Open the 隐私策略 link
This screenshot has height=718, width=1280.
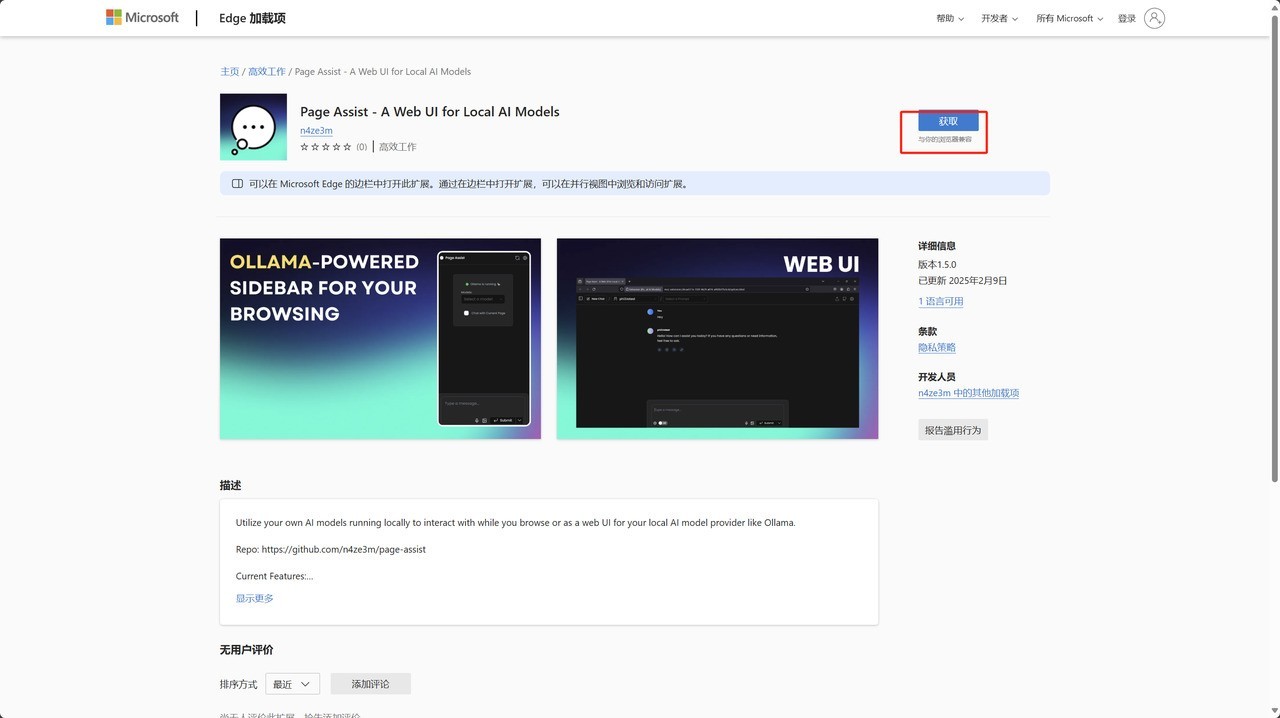[937, 348]
